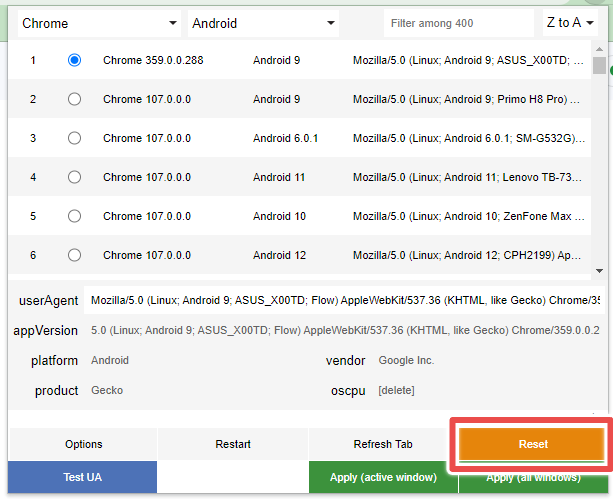Select row 6 Android 12 CPH2199 radio button
613x499 pixels.
click(74, 255)
